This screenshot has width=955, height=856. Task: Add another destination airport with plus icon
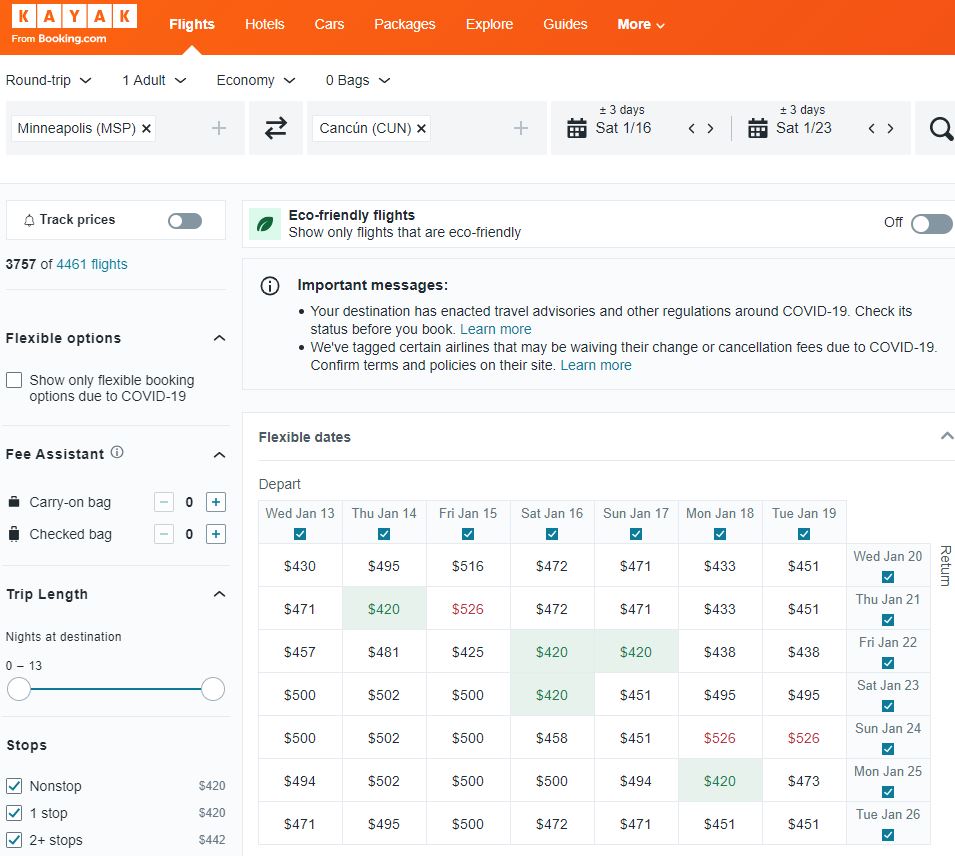click(521, 128)
